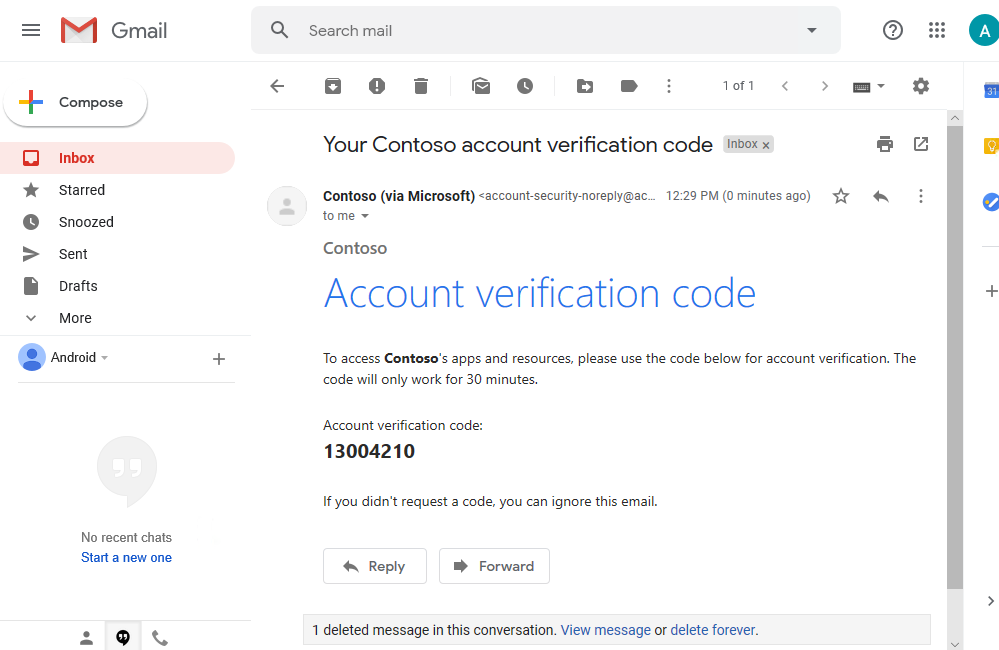Click the Forward button
Screen dimensions: 999x650
(x=494, y=566)
